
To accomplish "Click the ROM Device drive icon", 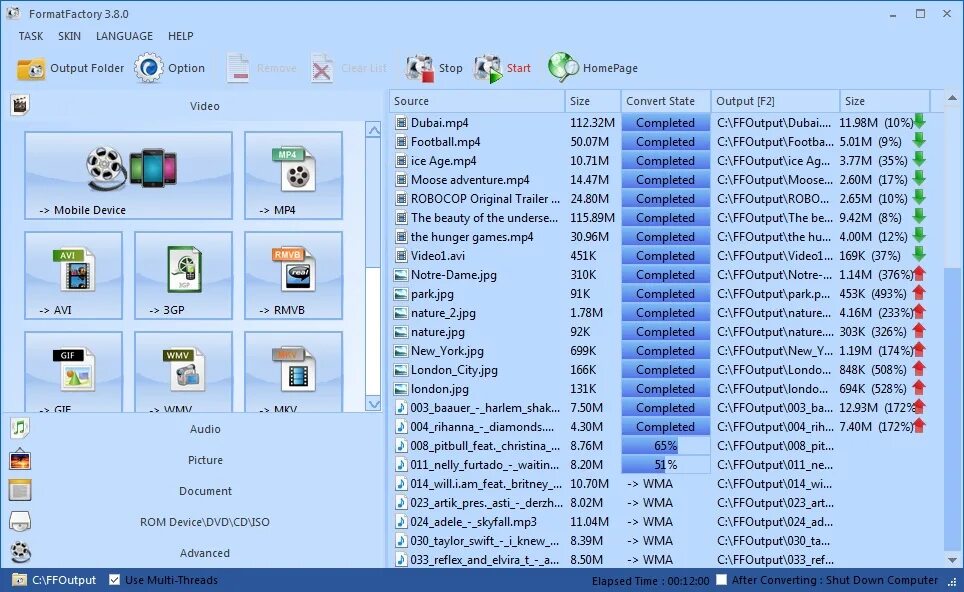I will [x=20, y=521].
